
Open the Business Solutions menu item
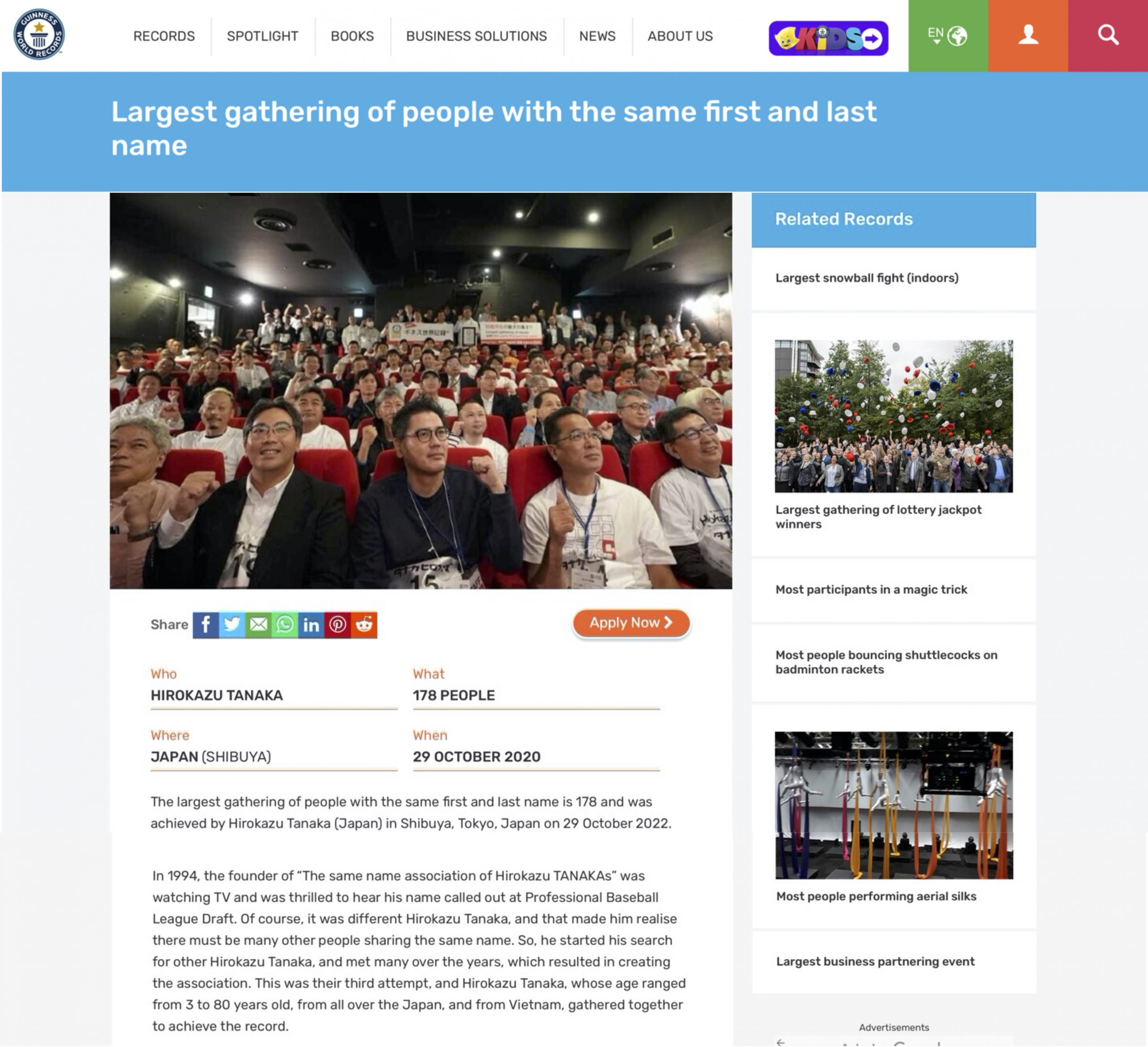click(477, 36)
